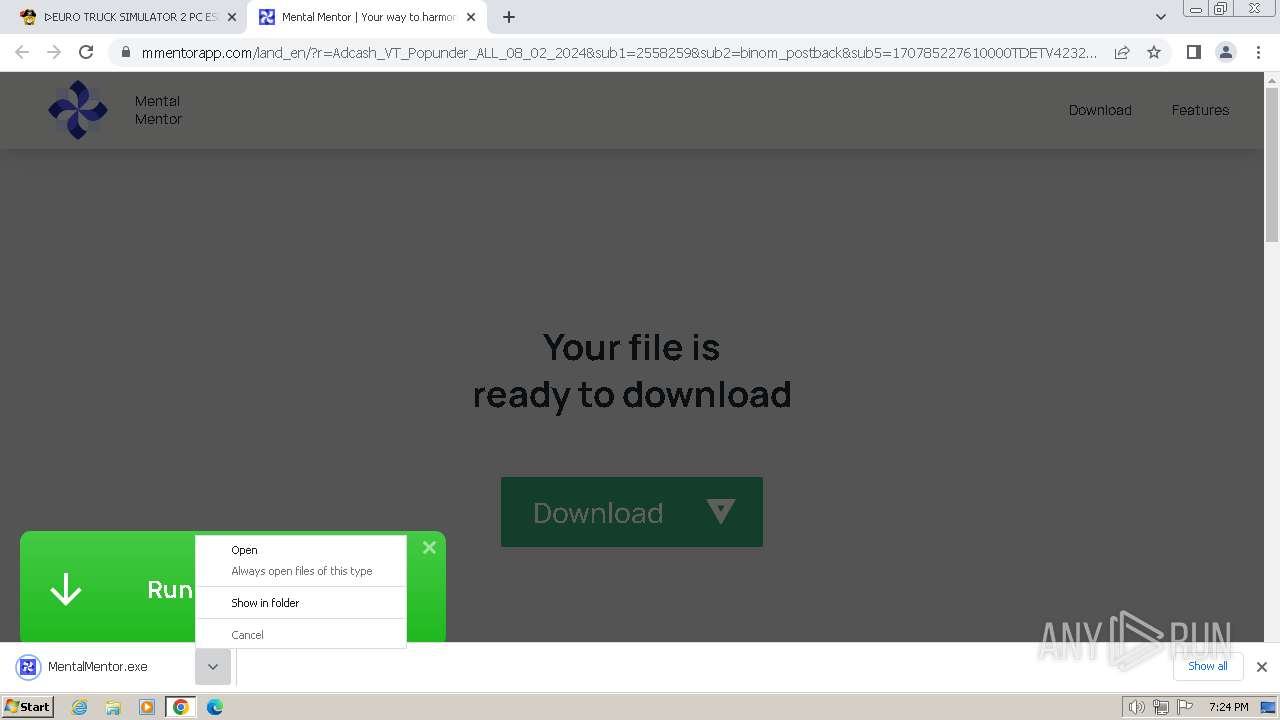Launch Internet Explorer from taskbar

(x=80, y=707)
